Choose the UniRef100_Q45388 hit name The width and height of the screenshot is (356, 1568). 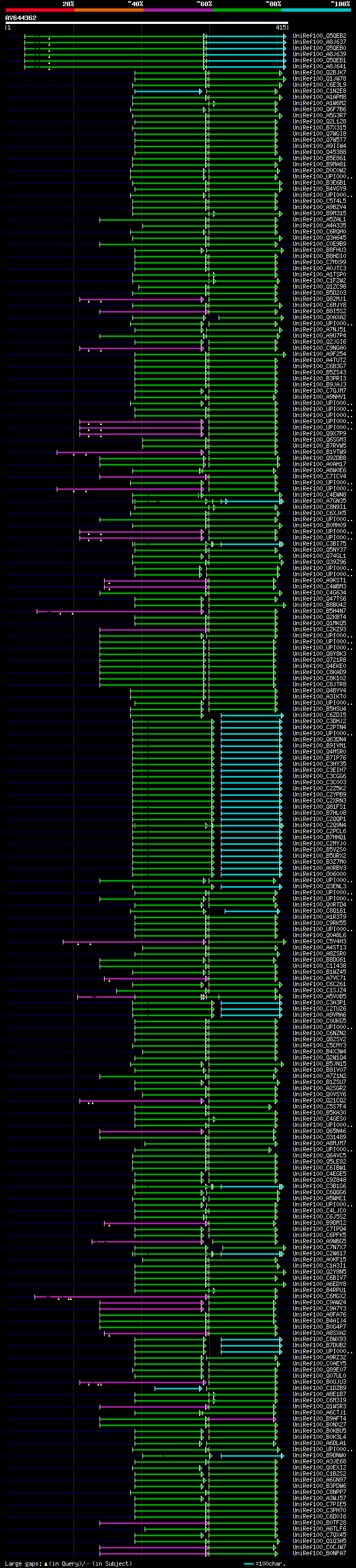(319, 152)
